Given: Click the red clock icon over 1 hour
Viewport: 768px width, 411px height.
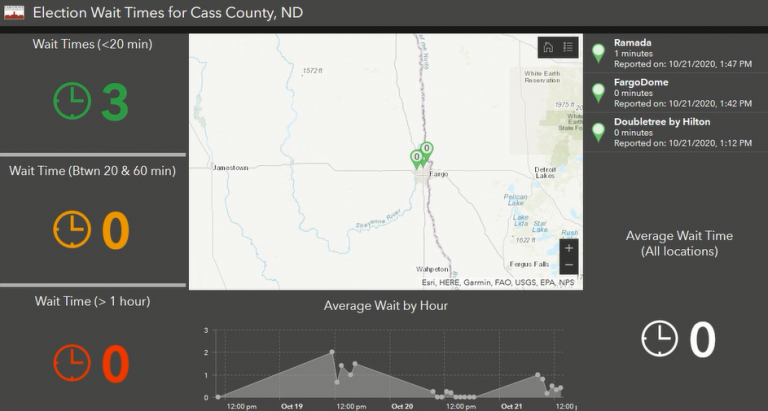Looking at the screenshot, I should (x=72, y=363).
